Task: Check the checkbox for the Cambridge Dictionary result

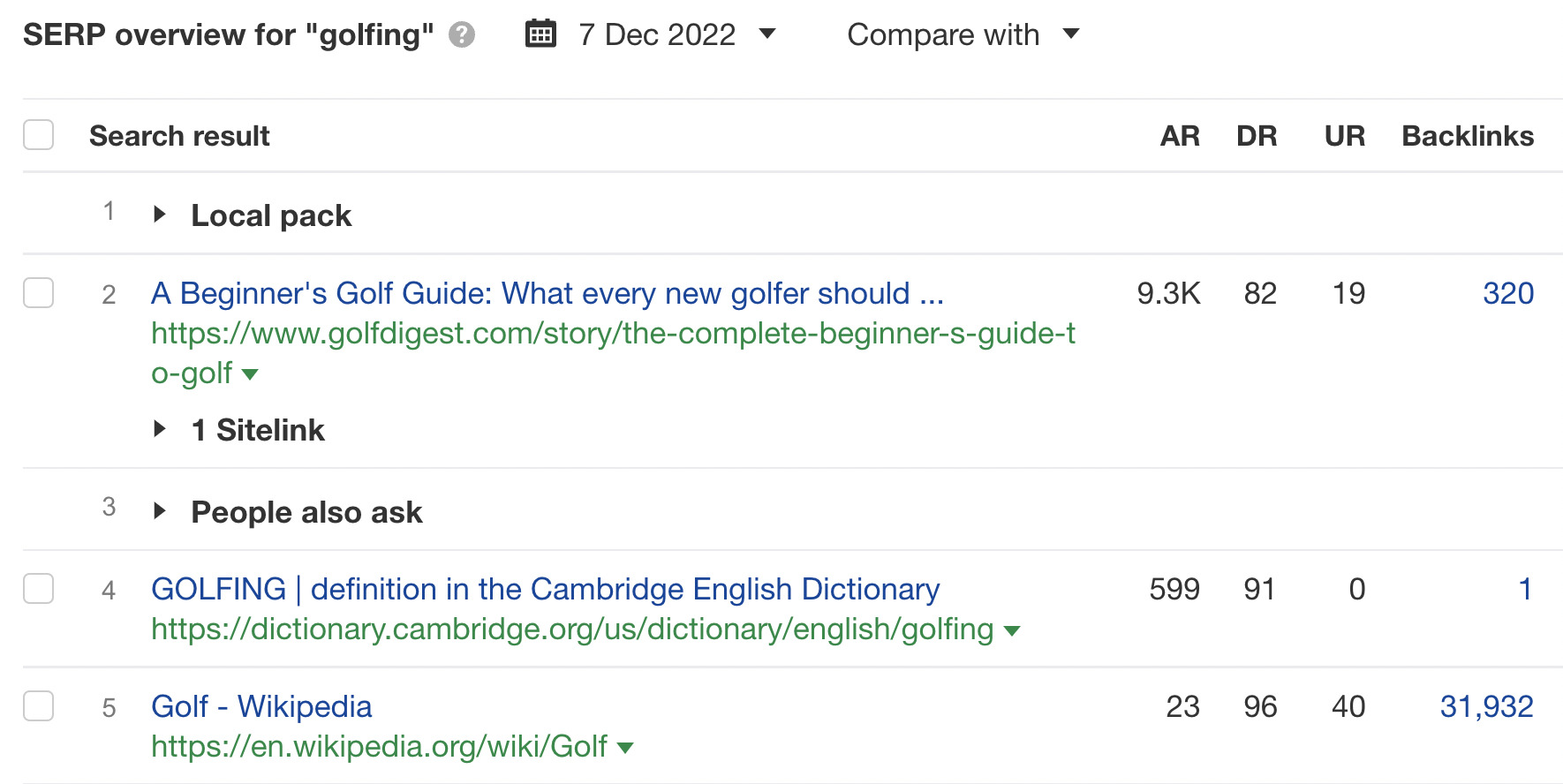Action: tap(39, 589)
